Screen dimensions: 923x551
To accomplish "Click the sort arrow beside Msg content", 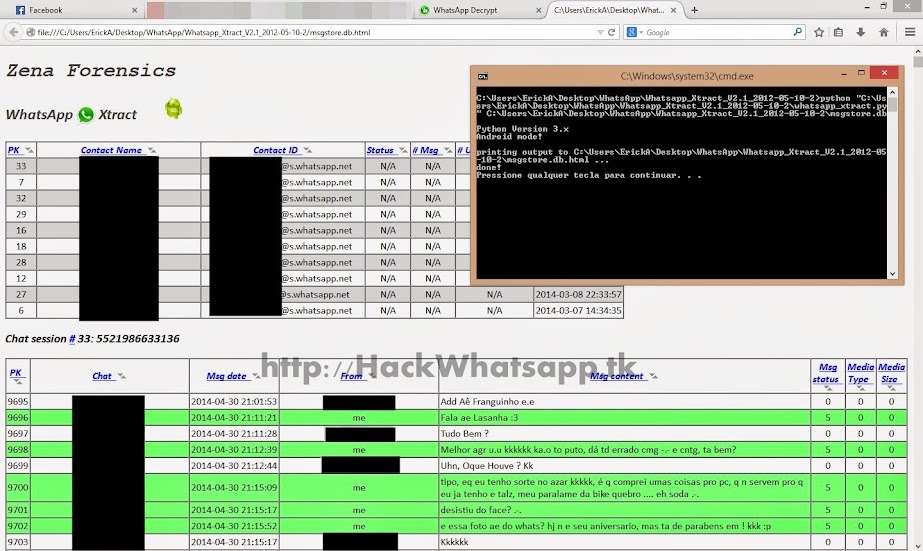I will pos(653,376).
